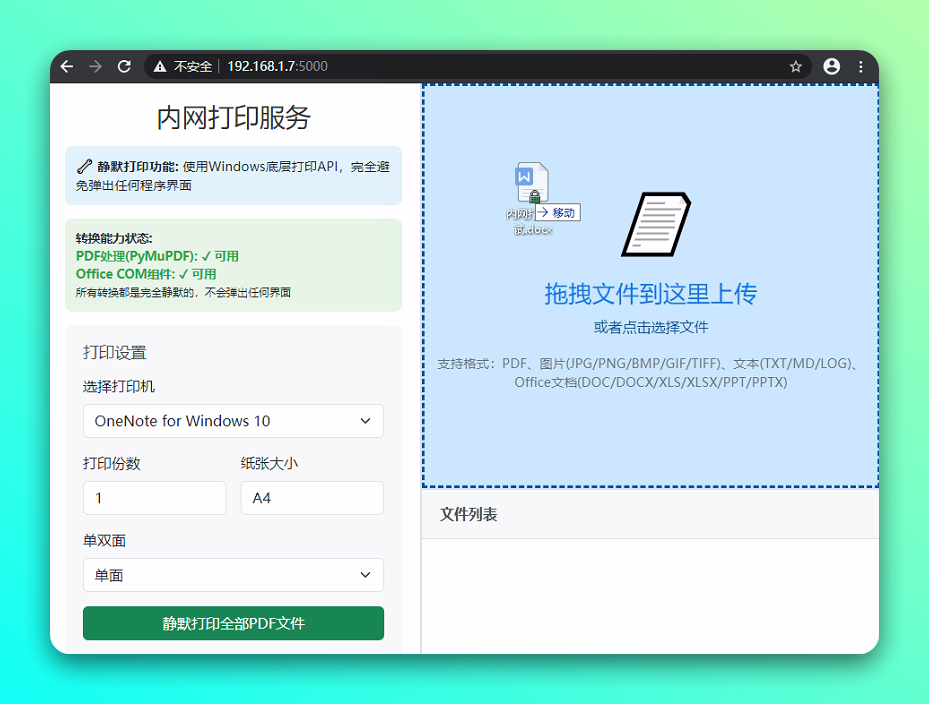Bookmark this page with the star icon
This screenshot has height=704, width=929.
pos(796,67)
